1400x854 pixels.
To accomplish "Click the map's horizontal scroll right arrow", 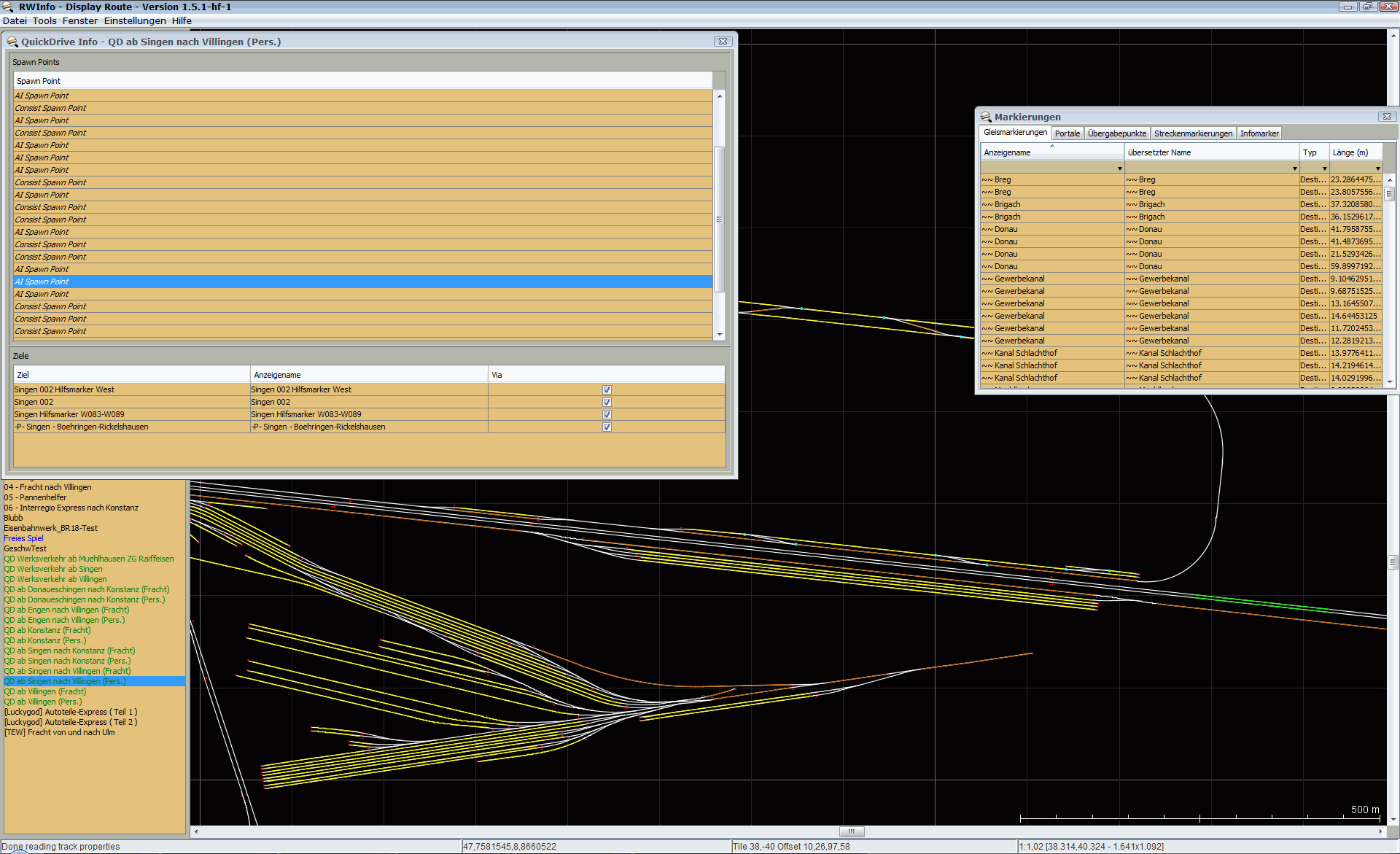I will click(x=1380, y=831).
